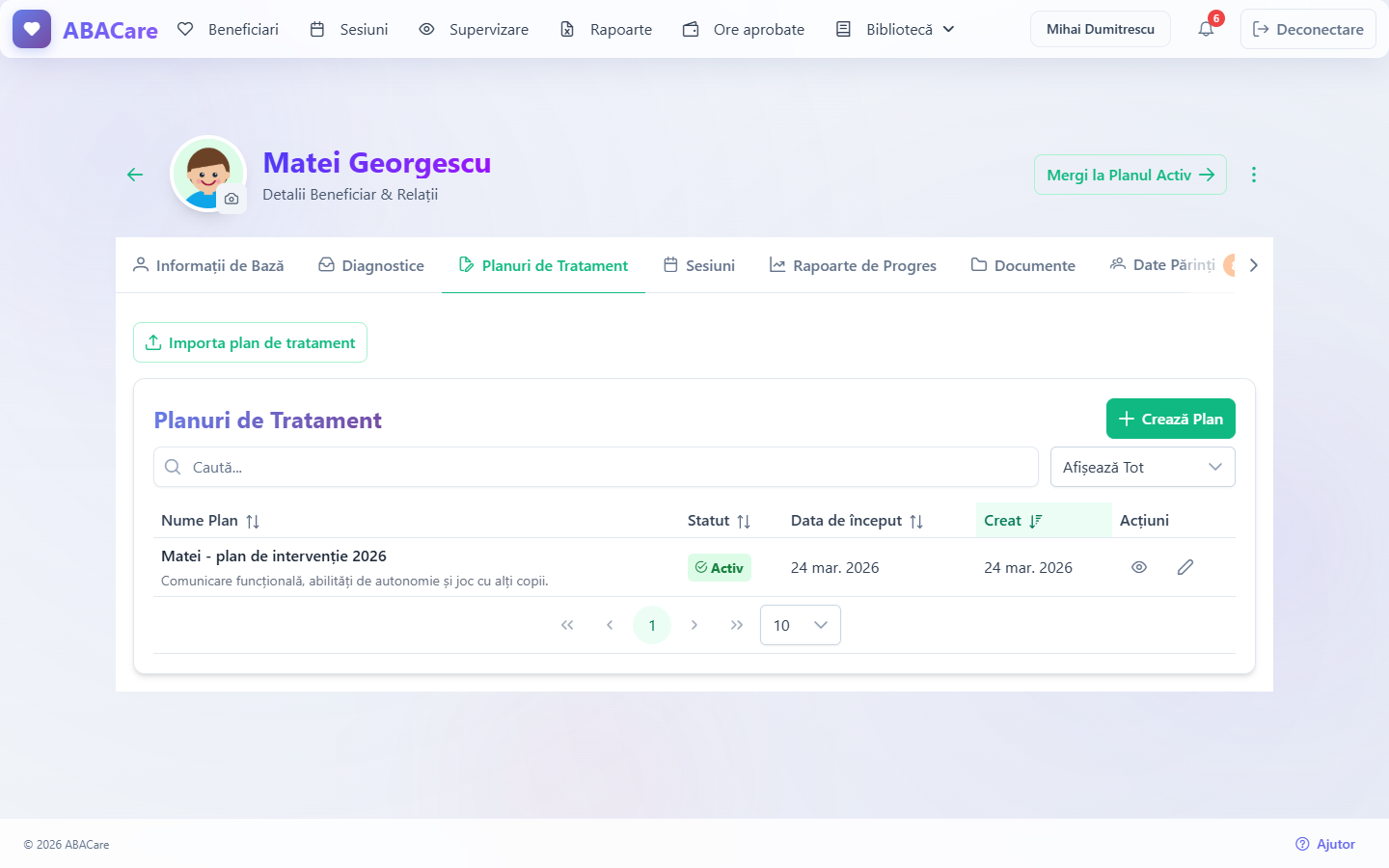
Task: Open Rapoarte in top navigation
Action: click(x=607, y=29)
